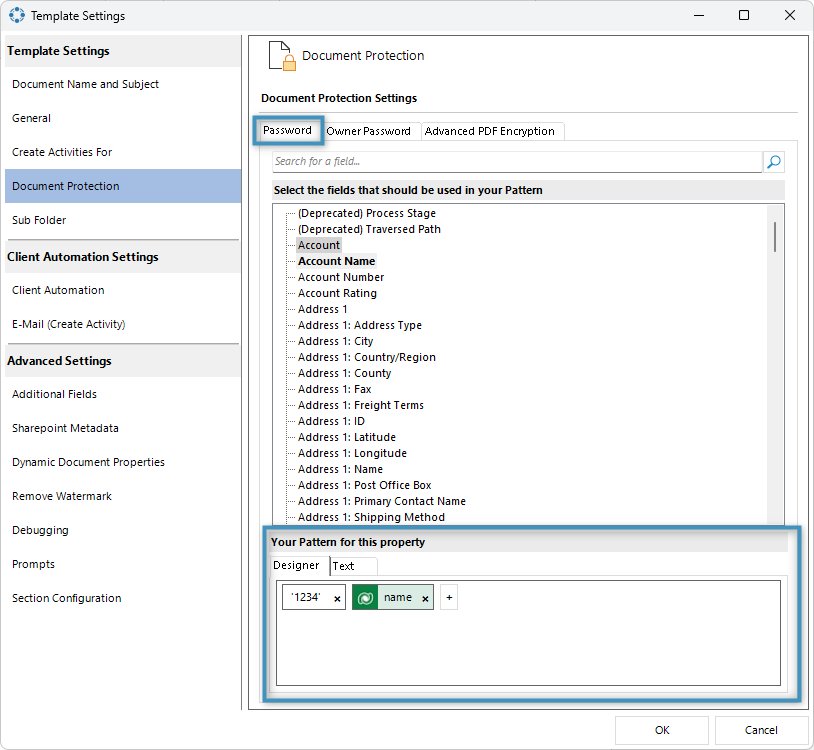Screen dimensions: 814x750
Task: Select Address 1: Latitude field
Action: (x=347, y=438)
